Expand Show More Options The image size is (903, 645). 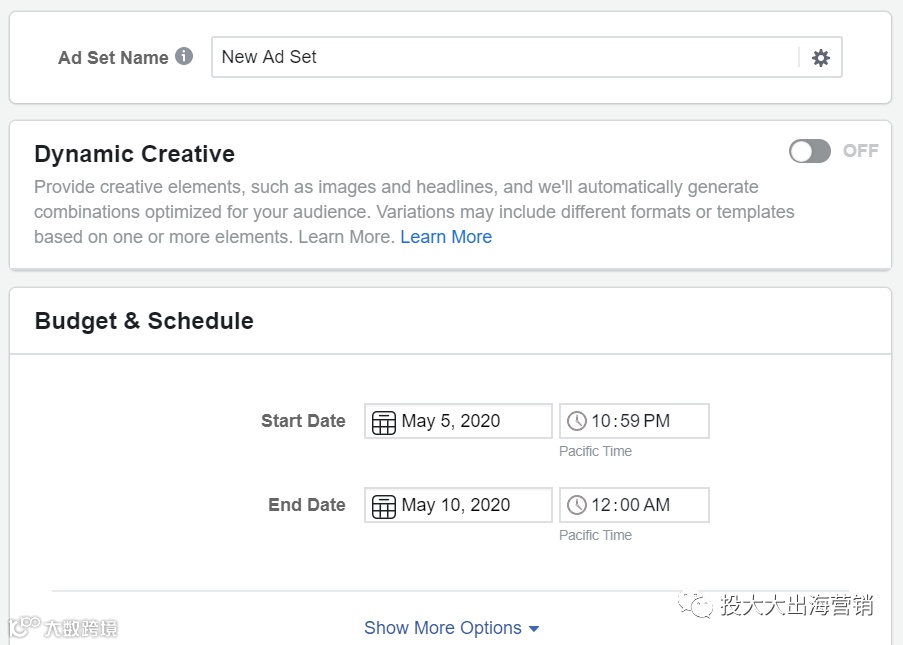(443, 628)
